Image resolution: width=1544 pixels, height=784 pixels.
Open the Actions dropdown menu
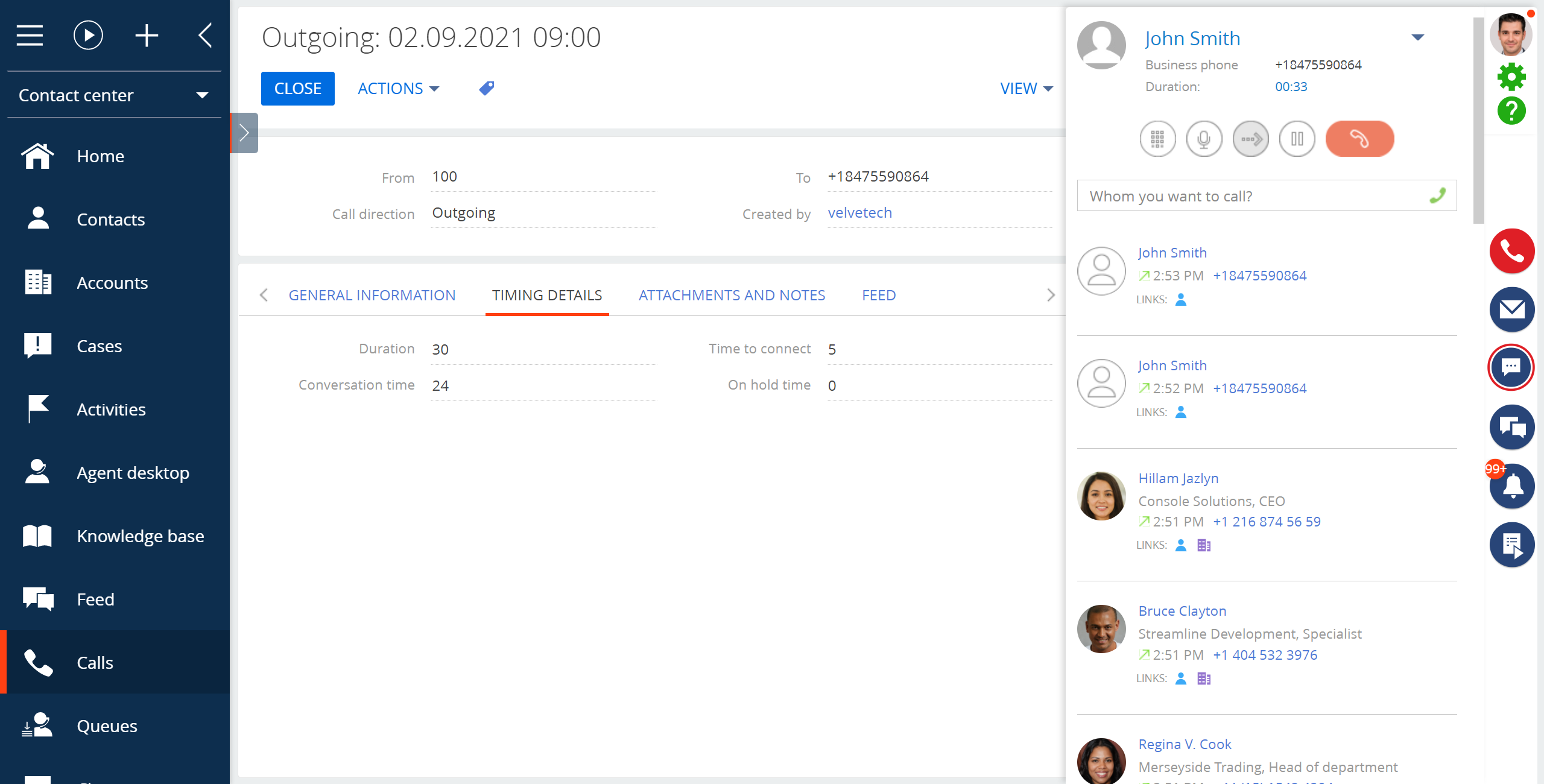point(398,89)
